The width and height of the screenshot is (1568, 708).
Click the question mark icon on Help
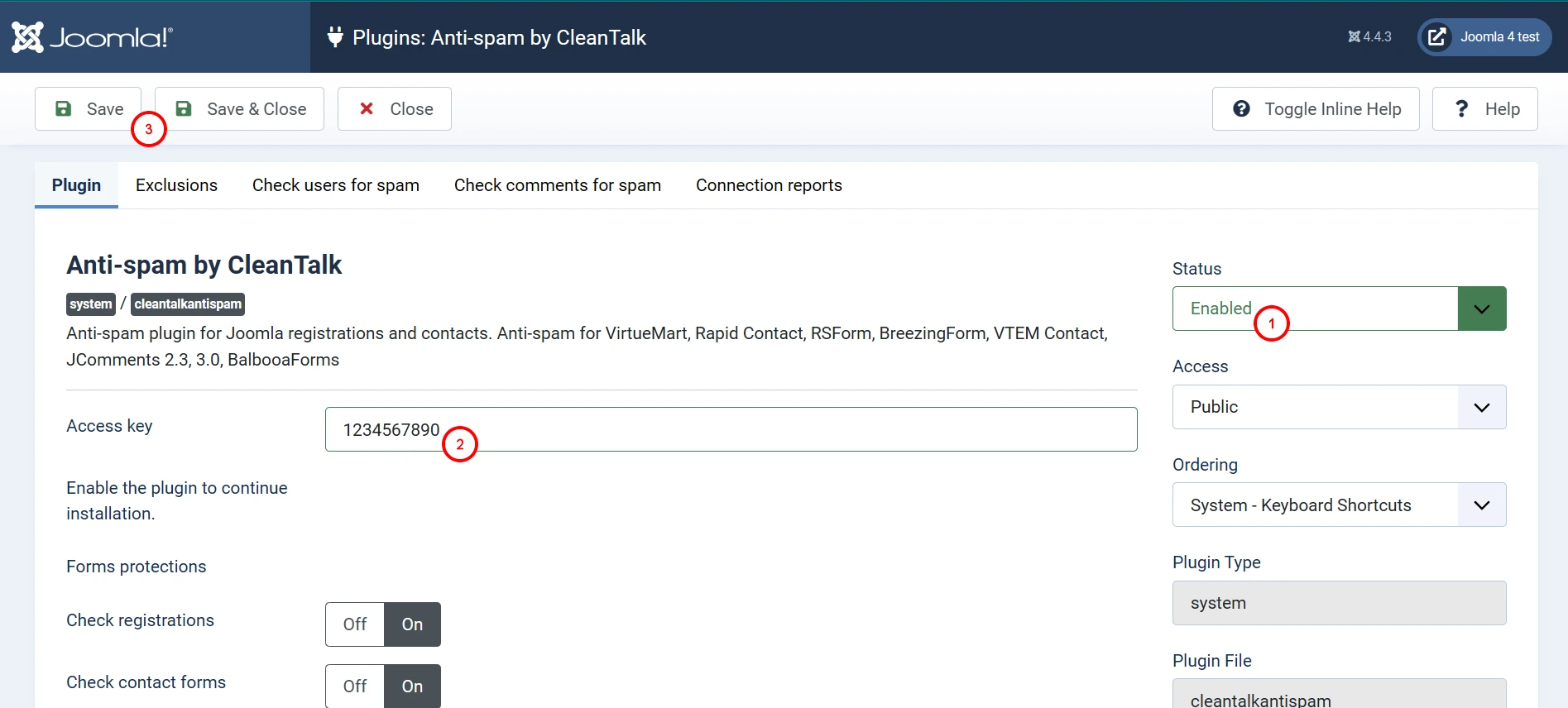coord(1461,109)
